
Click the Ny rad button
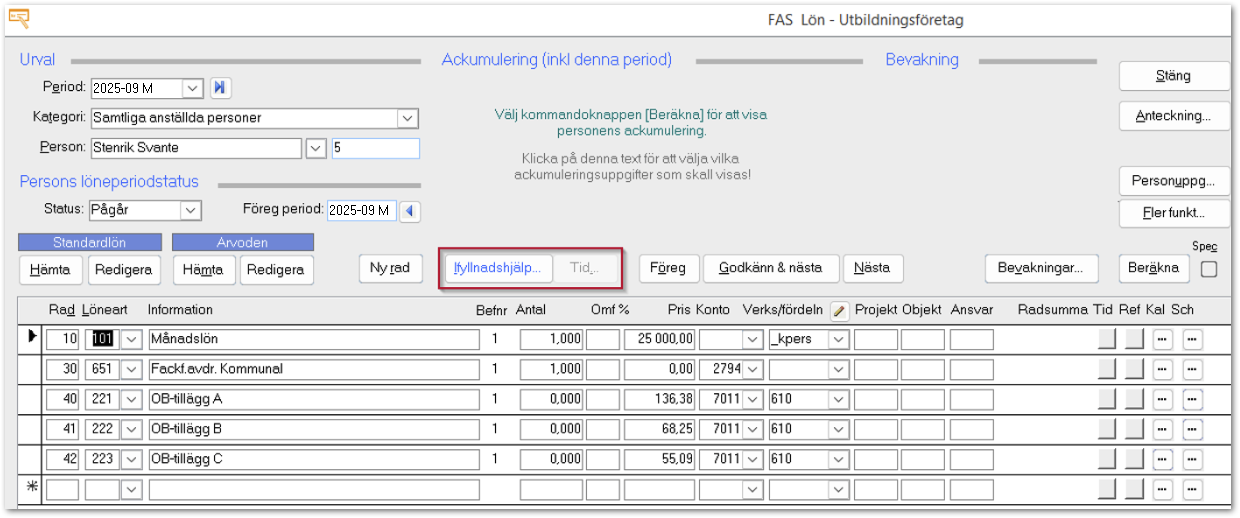click(x=391, y=268)
